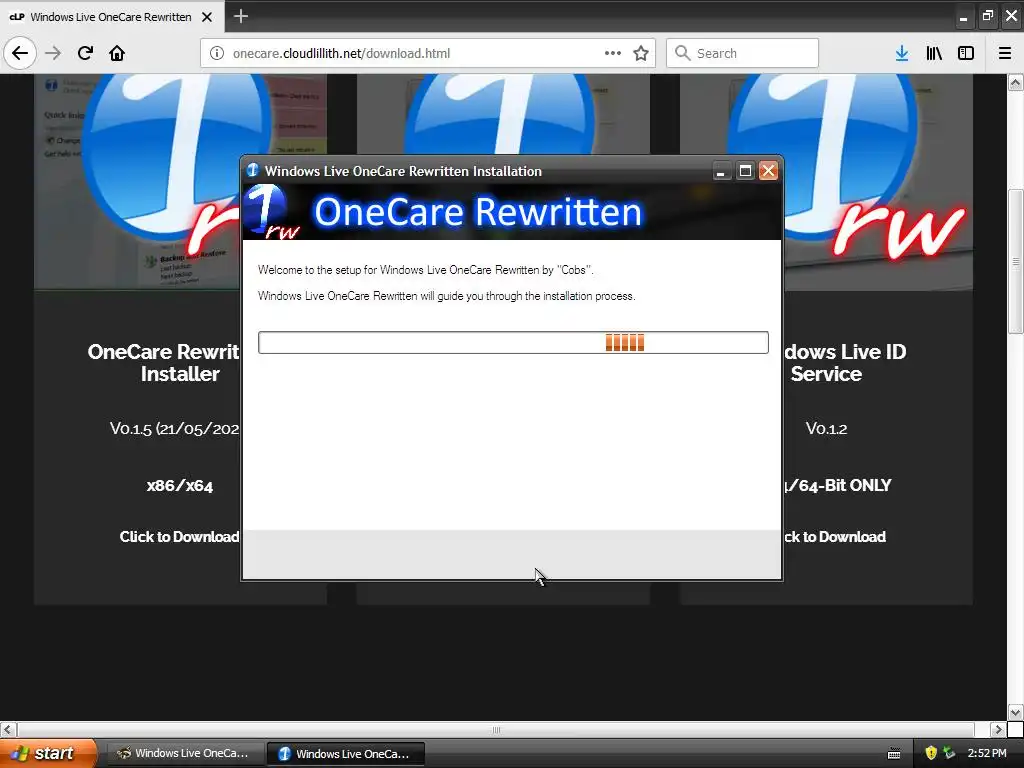Click vertical scrollbar down arrow
Screen dimensions: 1024x768
tap(1015, 712)
